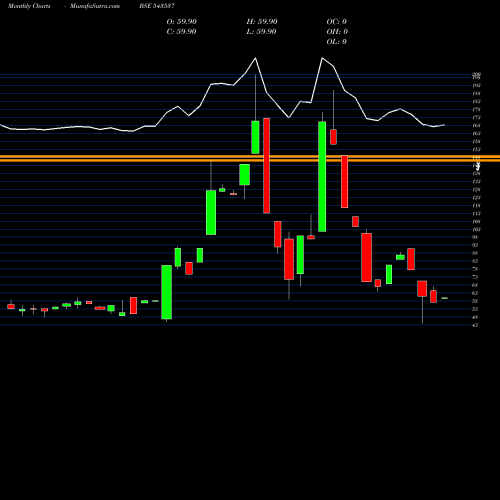Image resolution: width=500 pixels, height=500 pixels.
Task: Click the low price 'L: 59.90'
Action: pyautogui.click(x=262, y=32)
